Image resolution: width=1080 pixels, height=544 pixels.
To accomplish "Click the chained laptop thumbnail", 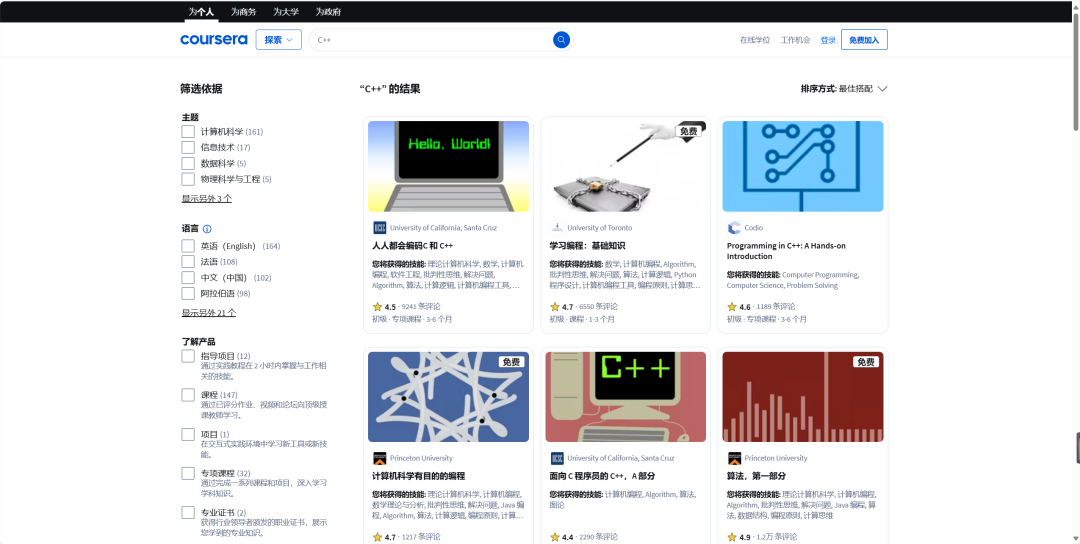I will 625,166.
